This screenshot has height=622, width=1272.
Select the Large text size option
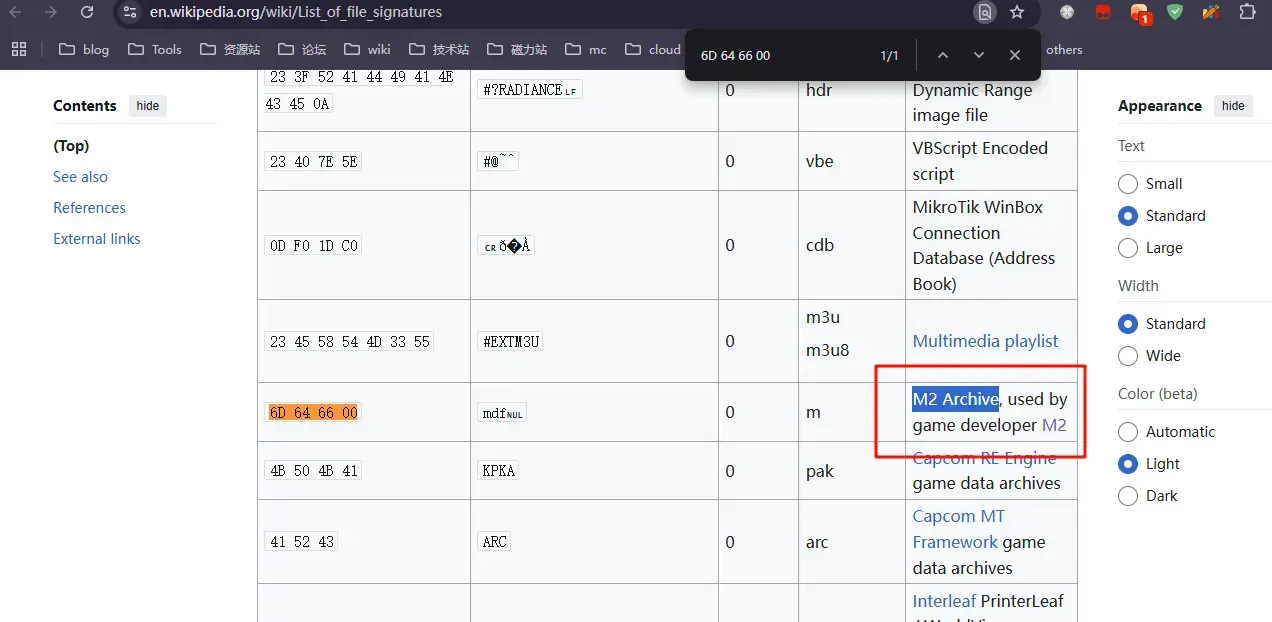(1128, 248)
